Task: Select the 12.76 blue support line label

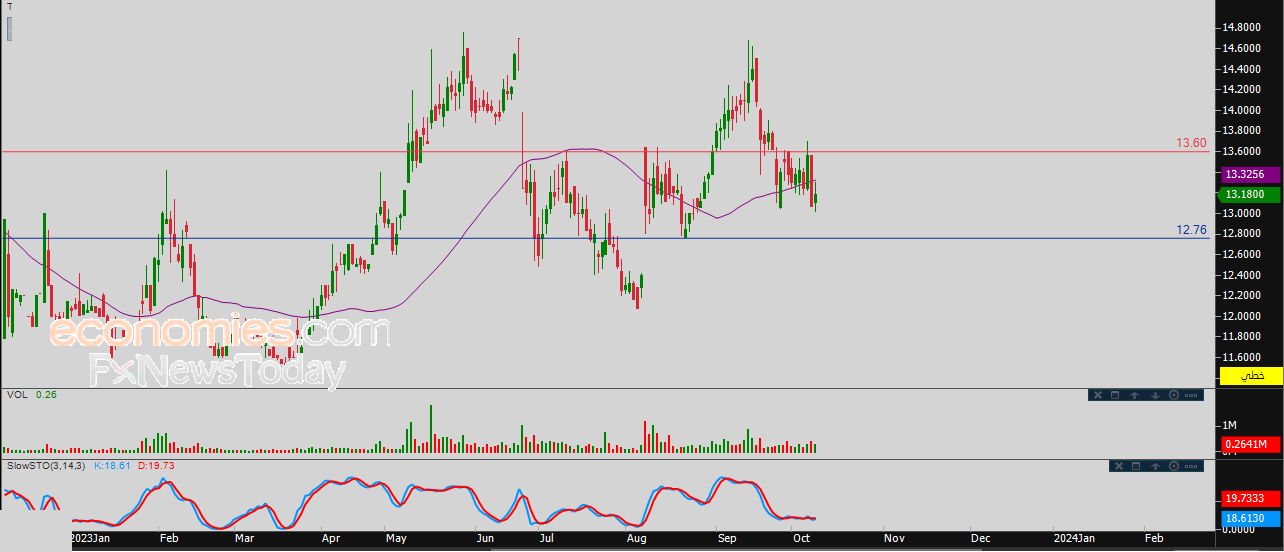Action: click(1192, 230)
